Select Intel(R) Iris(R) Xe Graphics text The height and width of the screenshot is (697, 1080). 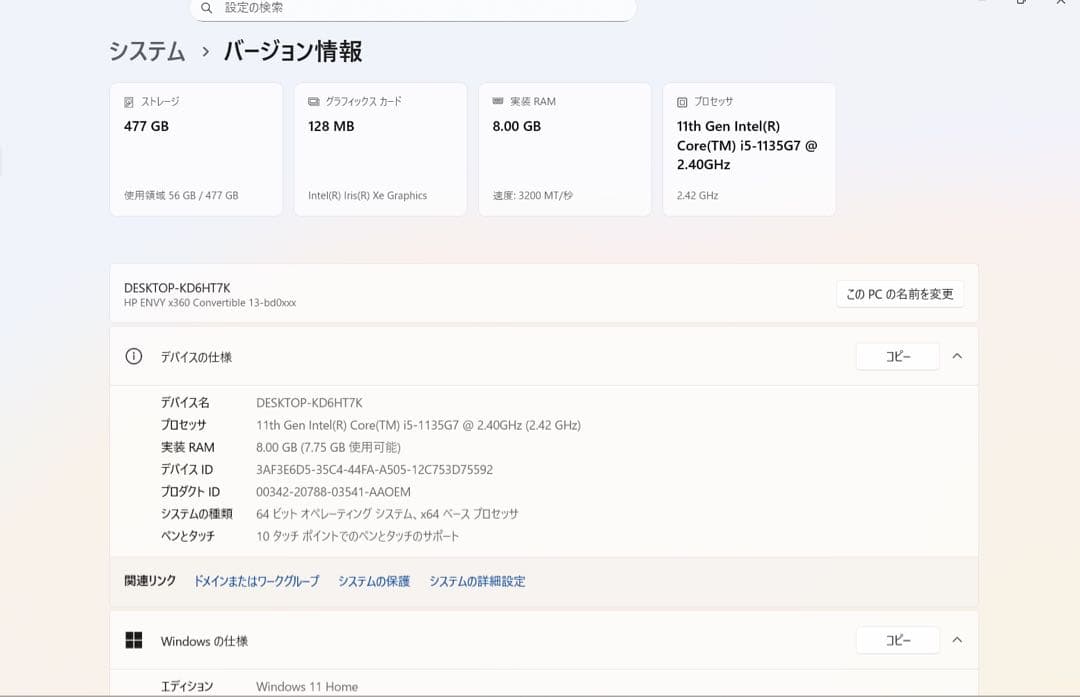[368, 196]
